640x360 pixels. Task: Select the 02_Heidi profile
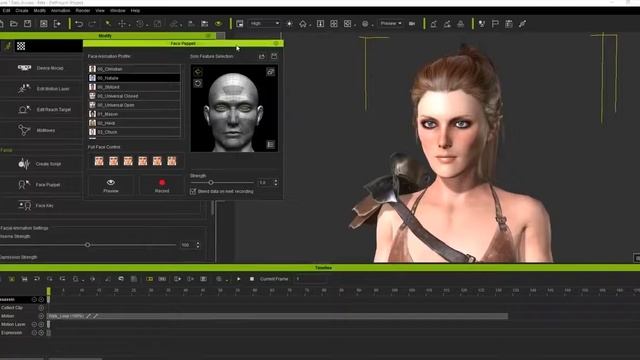pos(134,123)
